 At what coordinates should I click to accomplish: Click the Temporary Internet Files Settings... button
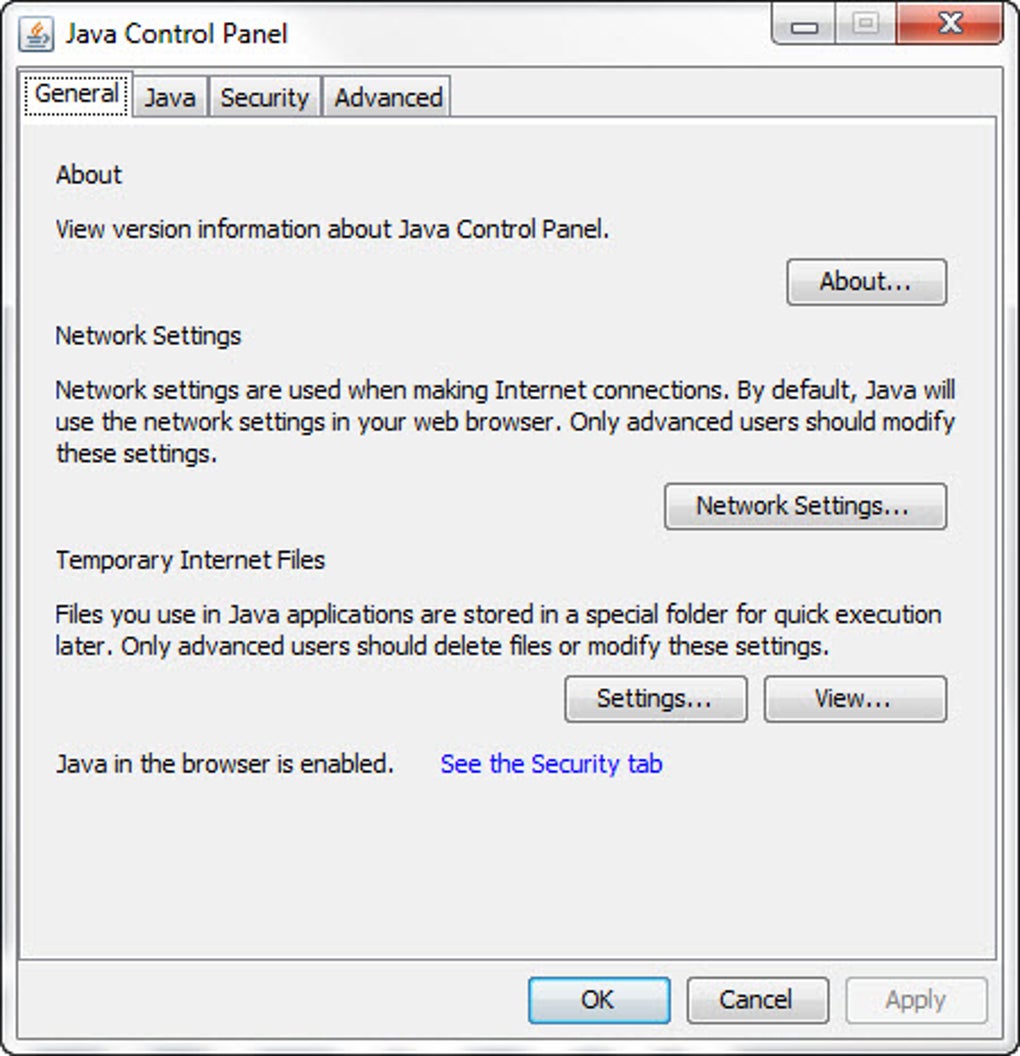(655, 699)
